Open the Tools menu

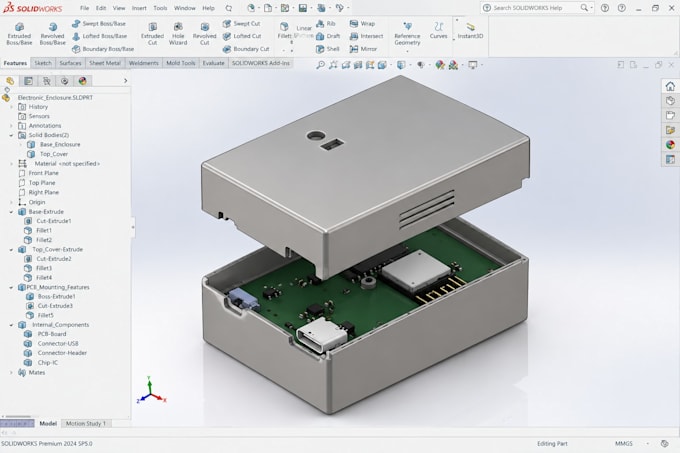tap(160, 8)
